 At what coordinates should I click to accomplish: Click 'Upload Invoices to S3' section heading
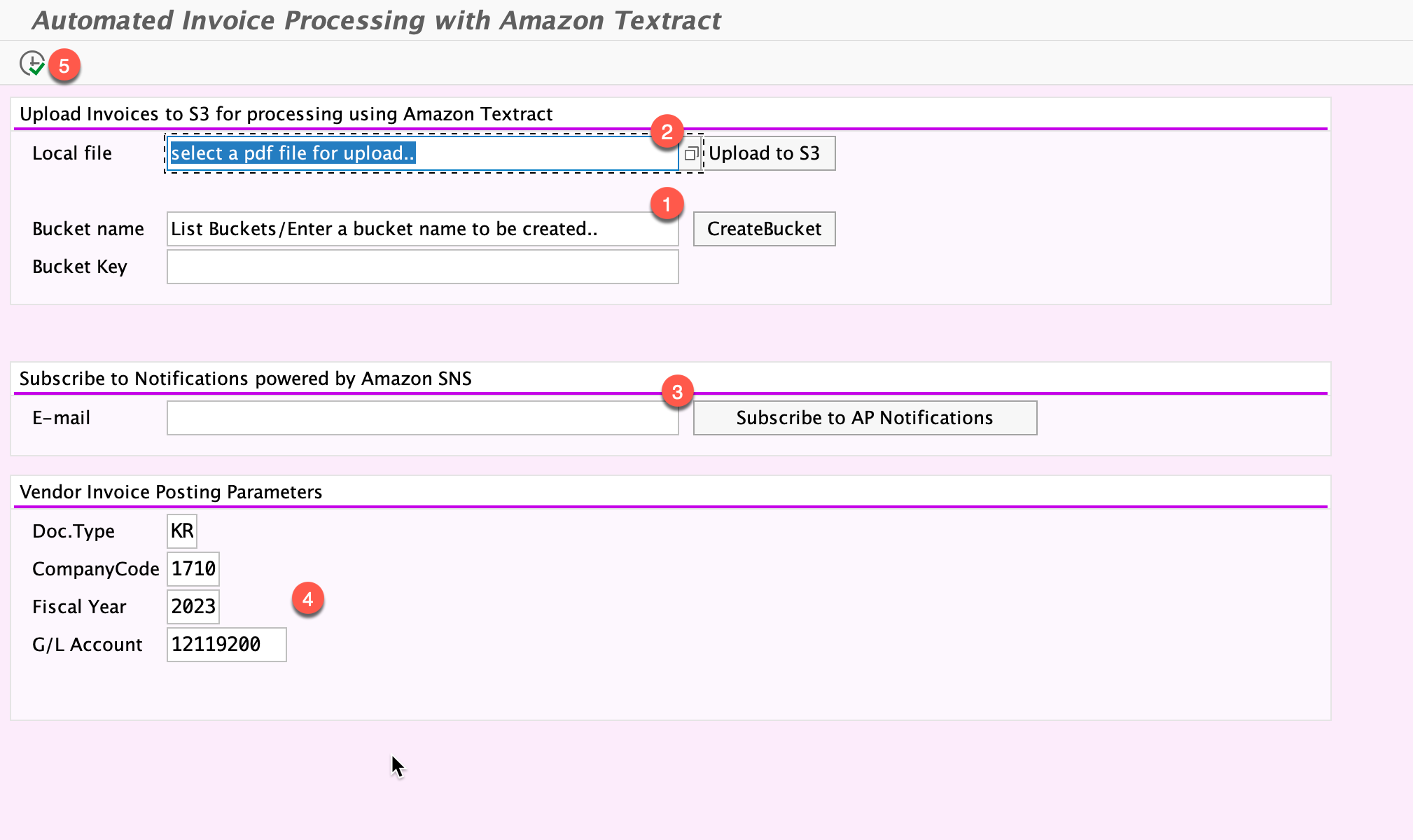pos(286,114)
